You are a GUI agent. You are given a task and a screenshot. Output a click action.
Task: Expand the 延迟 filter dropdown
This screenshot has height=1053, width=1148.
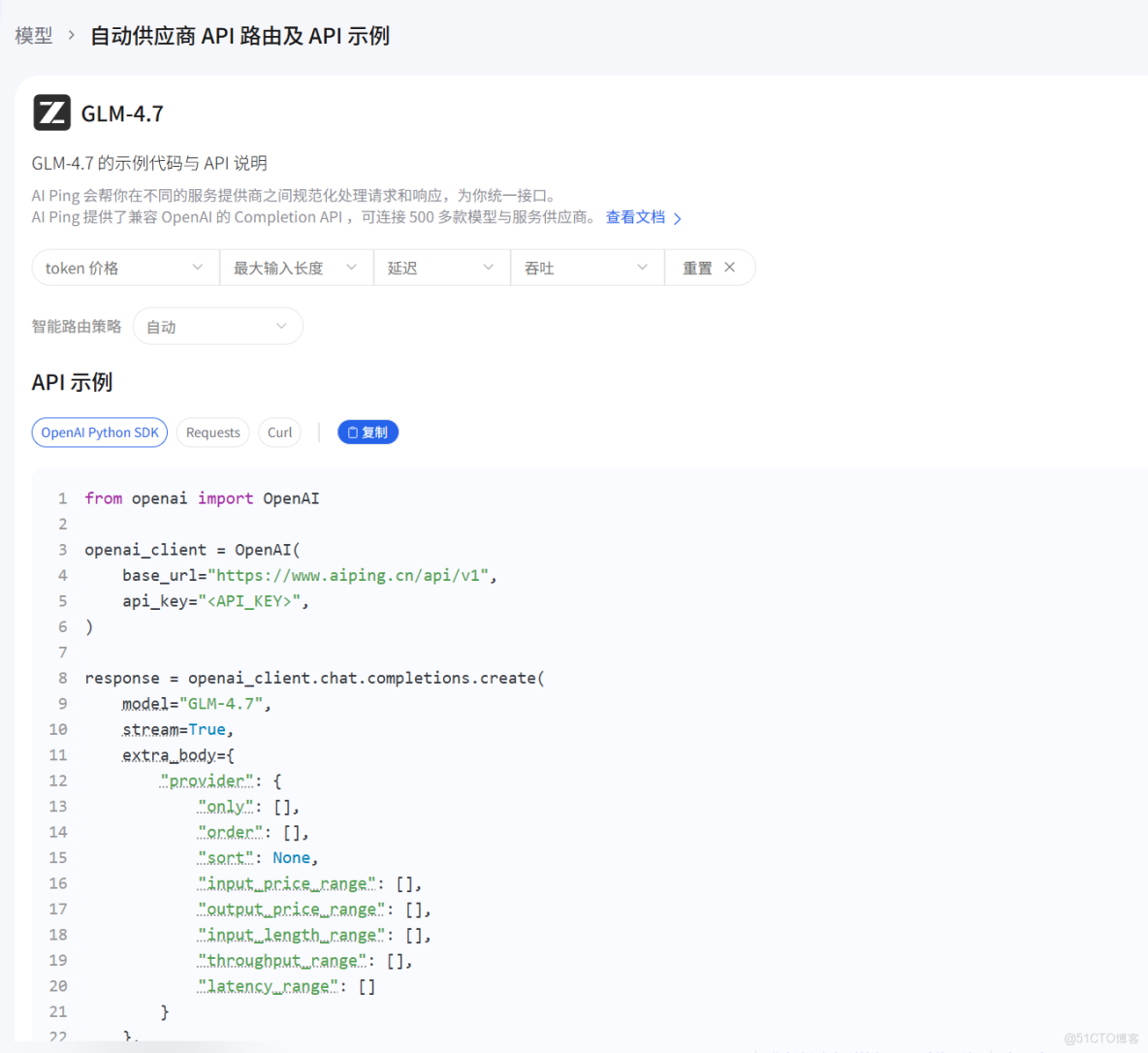click(441, 267)
